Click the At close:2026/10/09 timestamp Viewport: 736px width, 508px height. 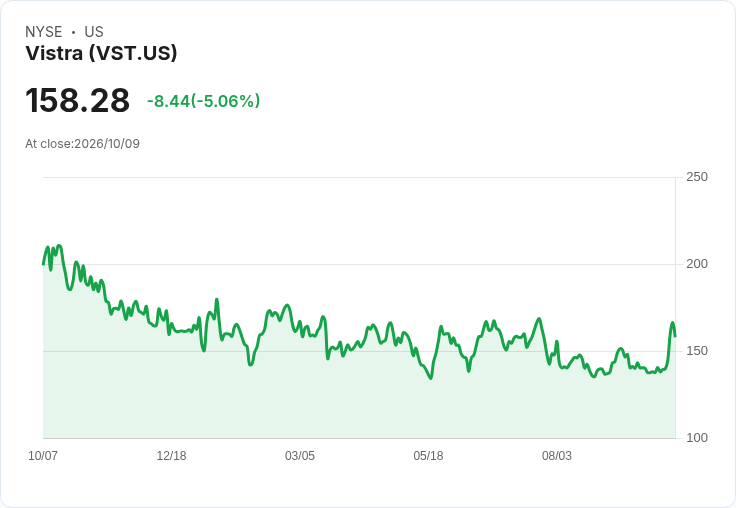coord(83,144)
